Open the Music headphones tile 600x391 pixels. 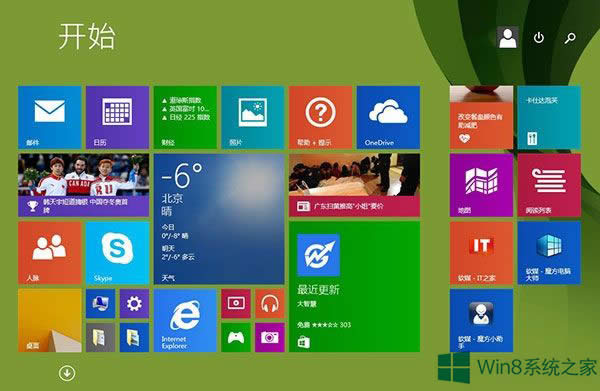pyautogui.click(x=270, y=304)
